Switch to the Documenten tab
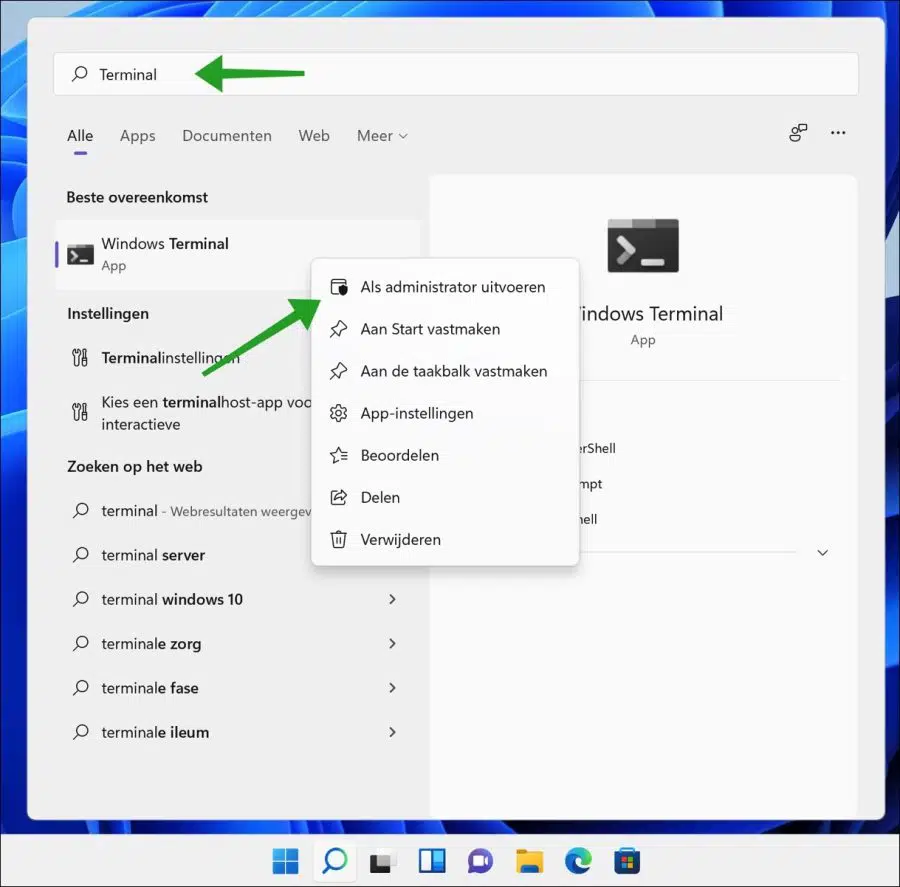Screen dimensions: 900x887 coord(227,136)
